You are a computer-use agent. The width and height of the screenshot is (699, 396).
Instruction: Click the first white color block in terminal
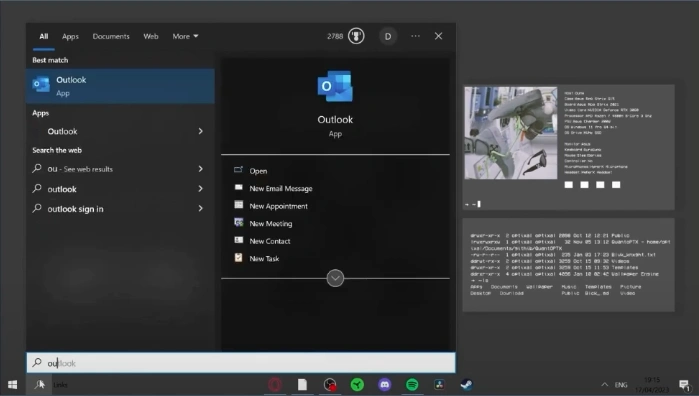[x=568, y=185]
